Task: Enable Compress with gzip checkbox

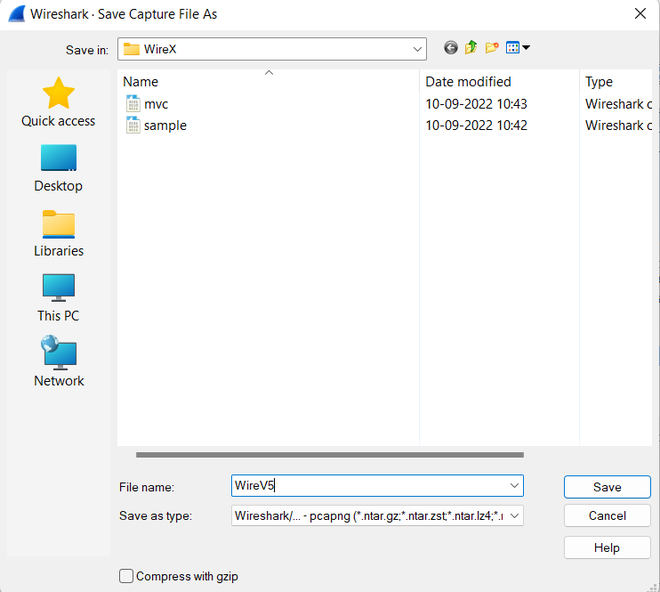Action: [x=126, y=576]
